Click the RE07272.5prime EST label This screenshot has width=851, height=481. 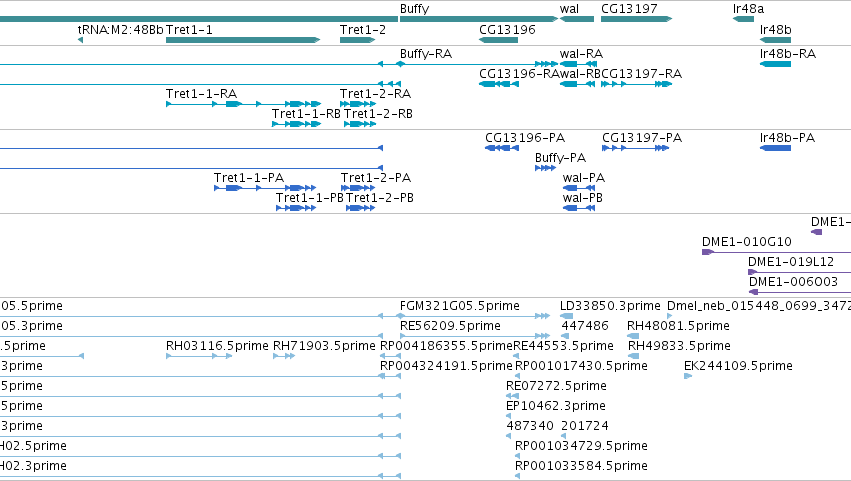[x=556, y=387]
